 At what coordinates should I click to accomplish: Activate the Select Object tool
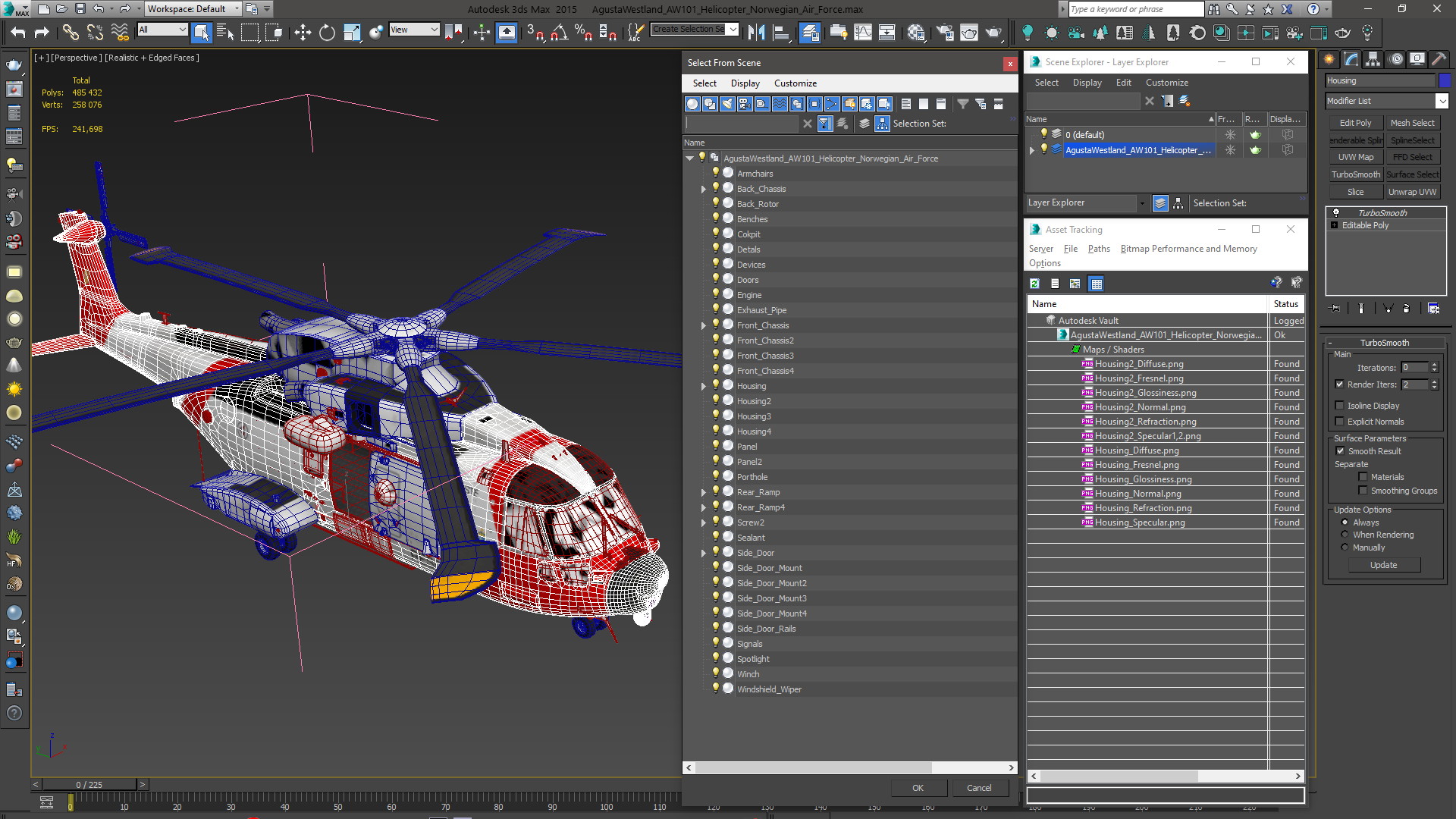pyautogui.click(x=202, y=32)
